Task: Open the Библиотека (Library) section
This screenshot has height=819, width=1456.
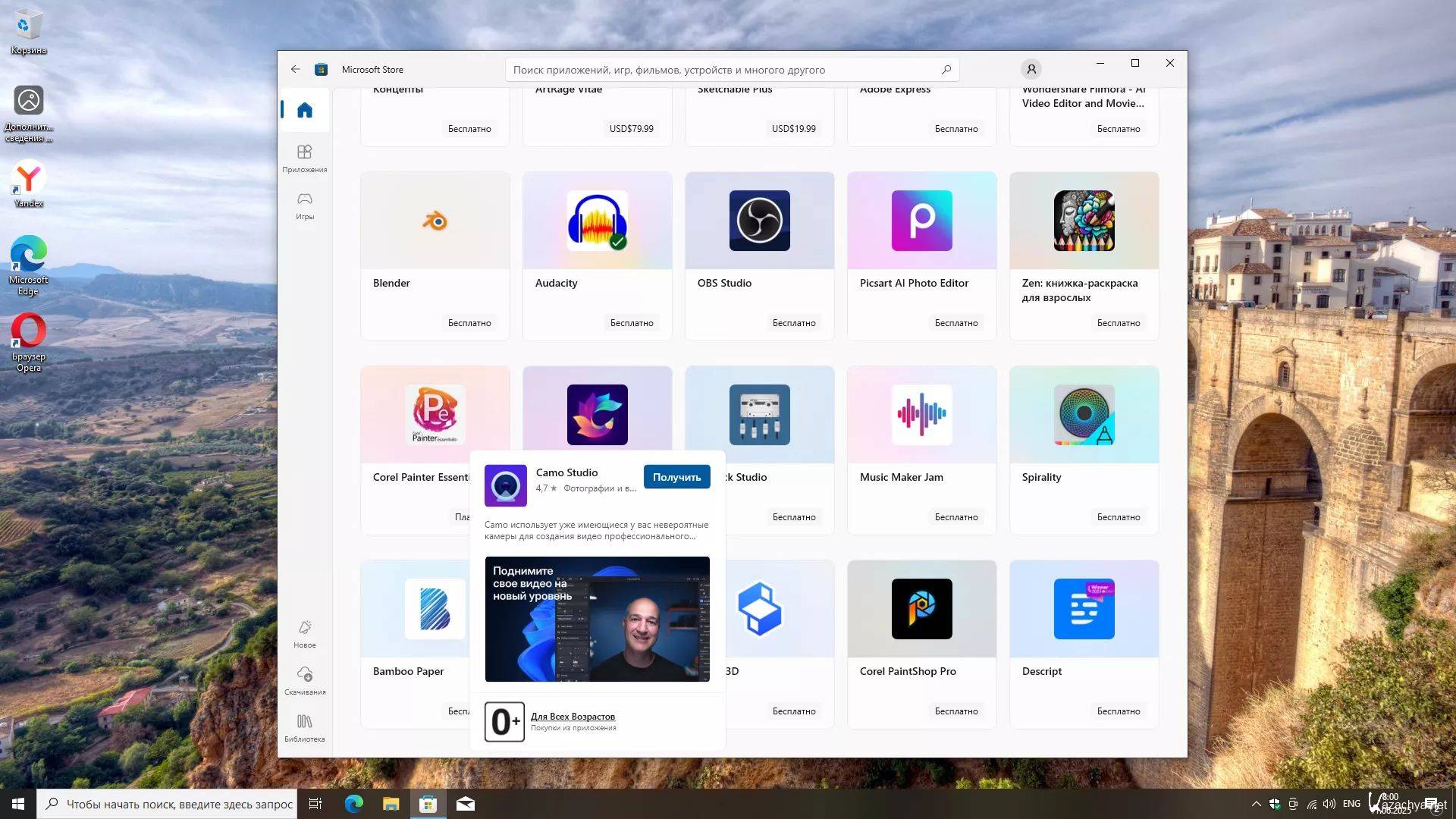Action: coord(304,727)
